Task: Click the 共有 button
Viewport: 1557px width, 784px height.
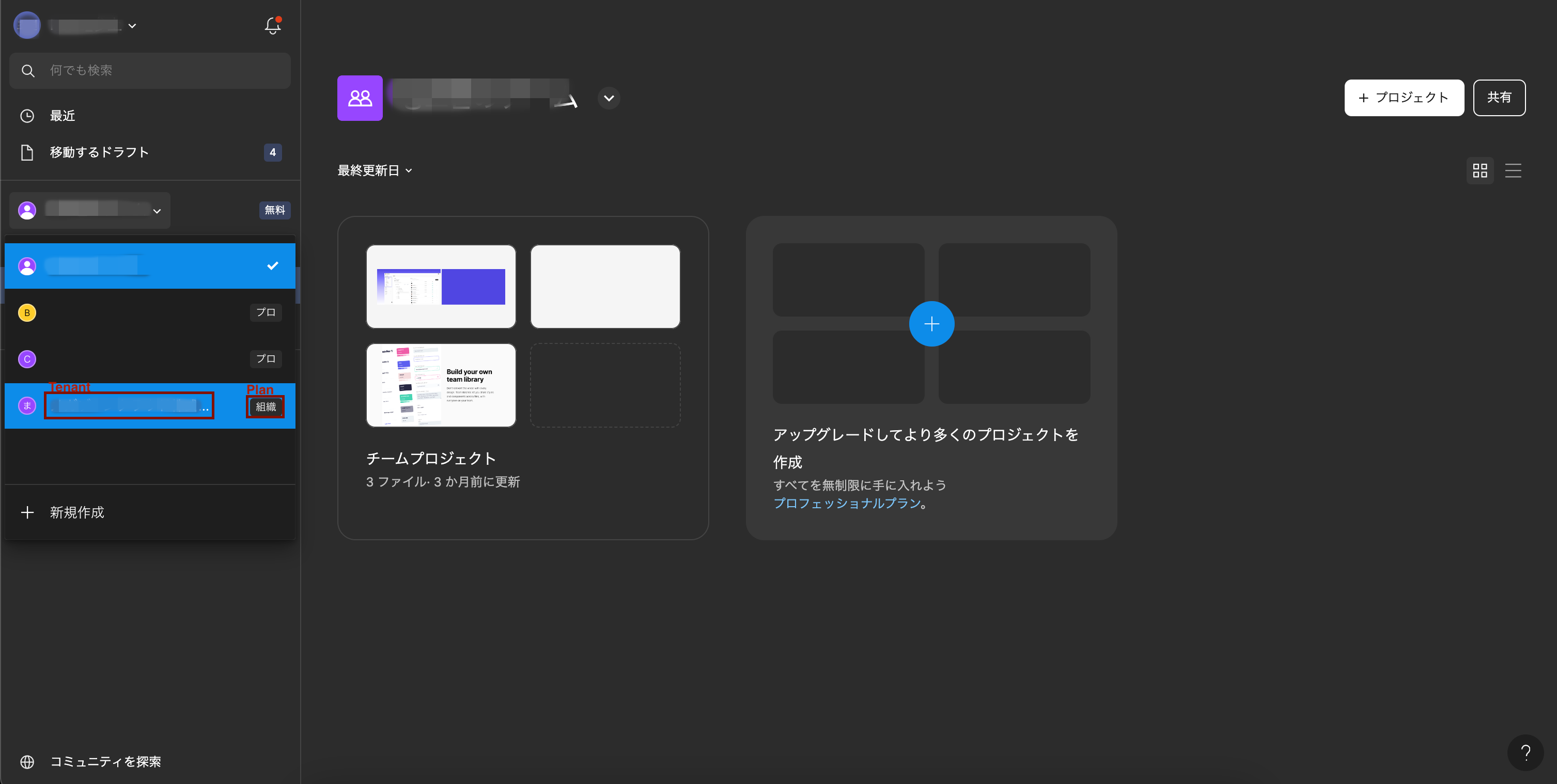Action: (x=1499, y=98)
